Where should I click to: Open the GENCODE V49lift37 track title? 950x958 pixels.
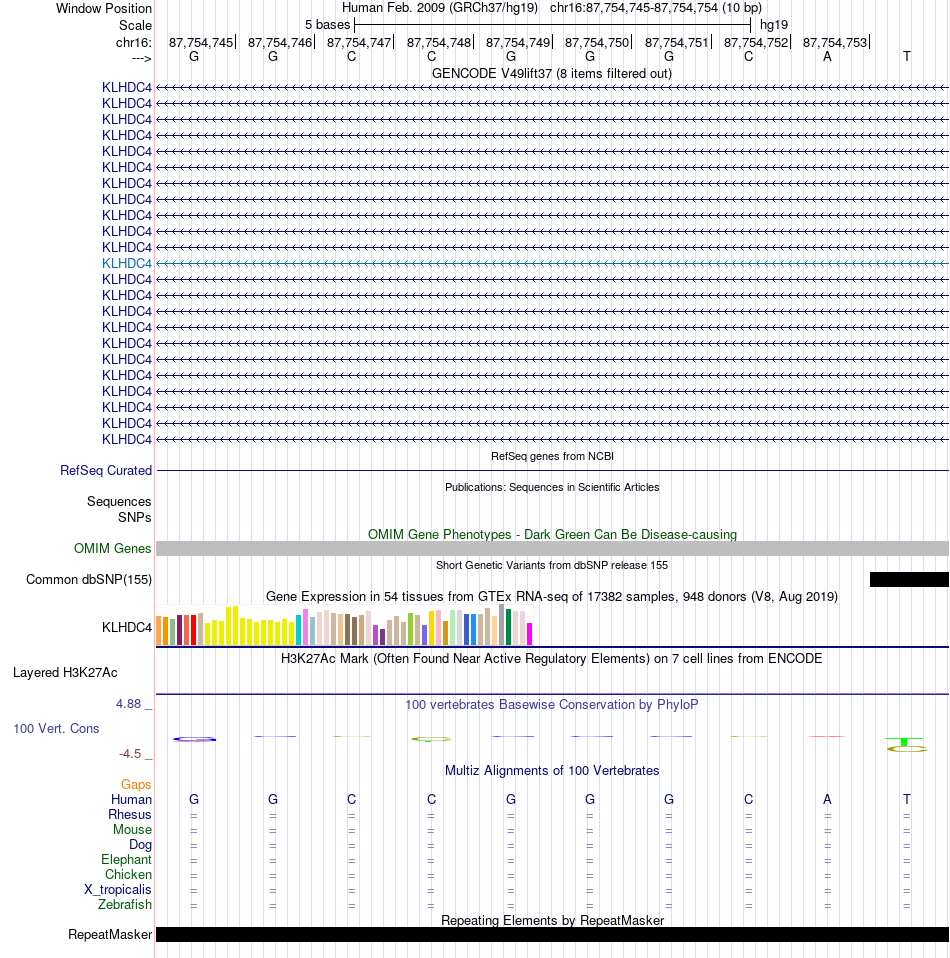(552, 73)
